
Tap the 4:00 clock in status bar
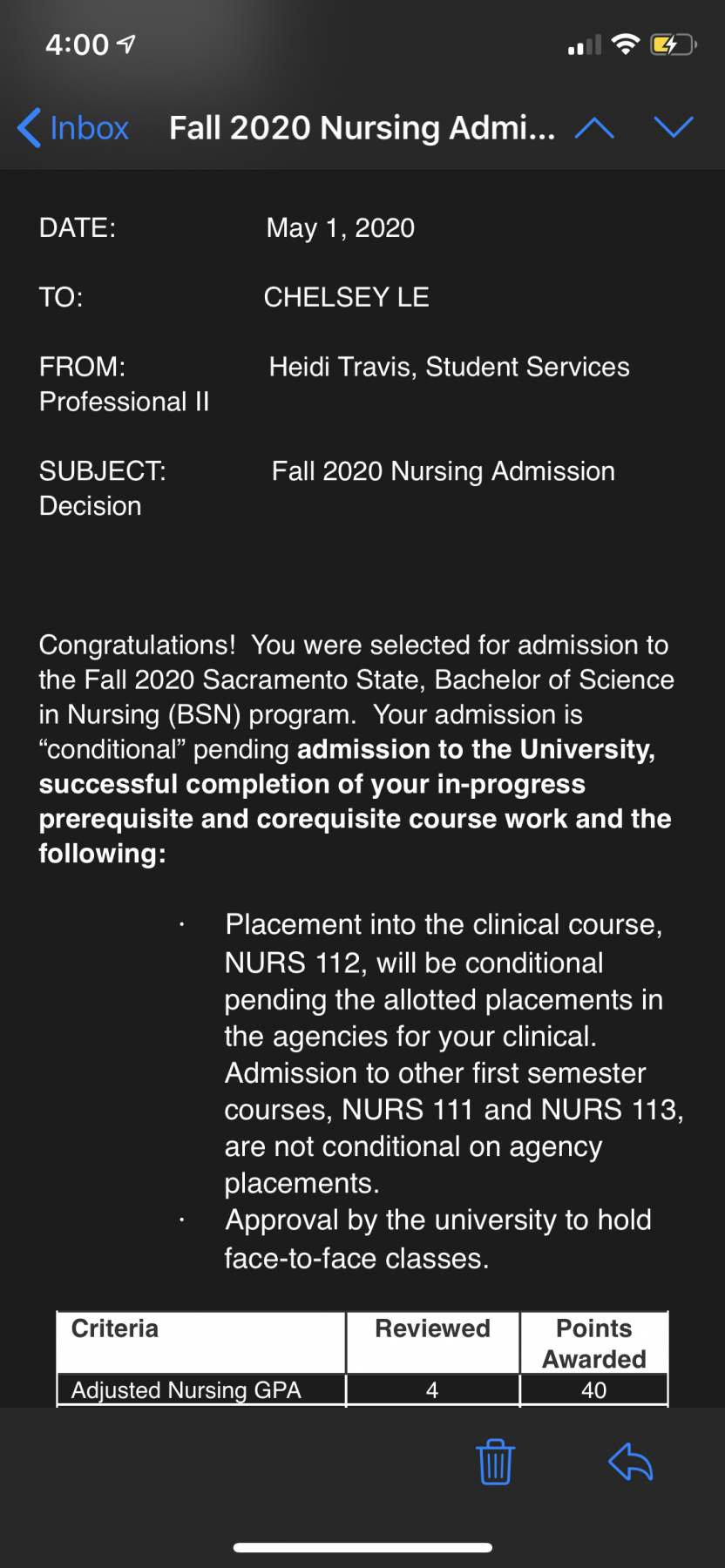(x=77, y=44)
